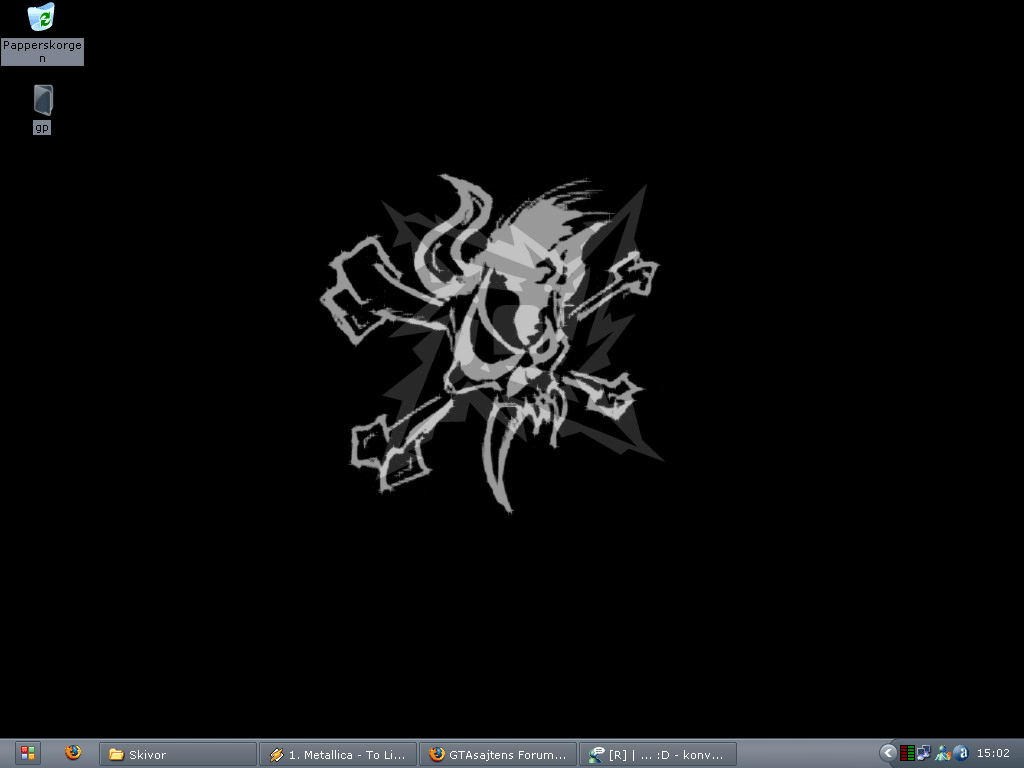The image size is (1024, 768).
Task: Select the Papperskorgen recycle bin icon
Action: (x=42, y=17)
